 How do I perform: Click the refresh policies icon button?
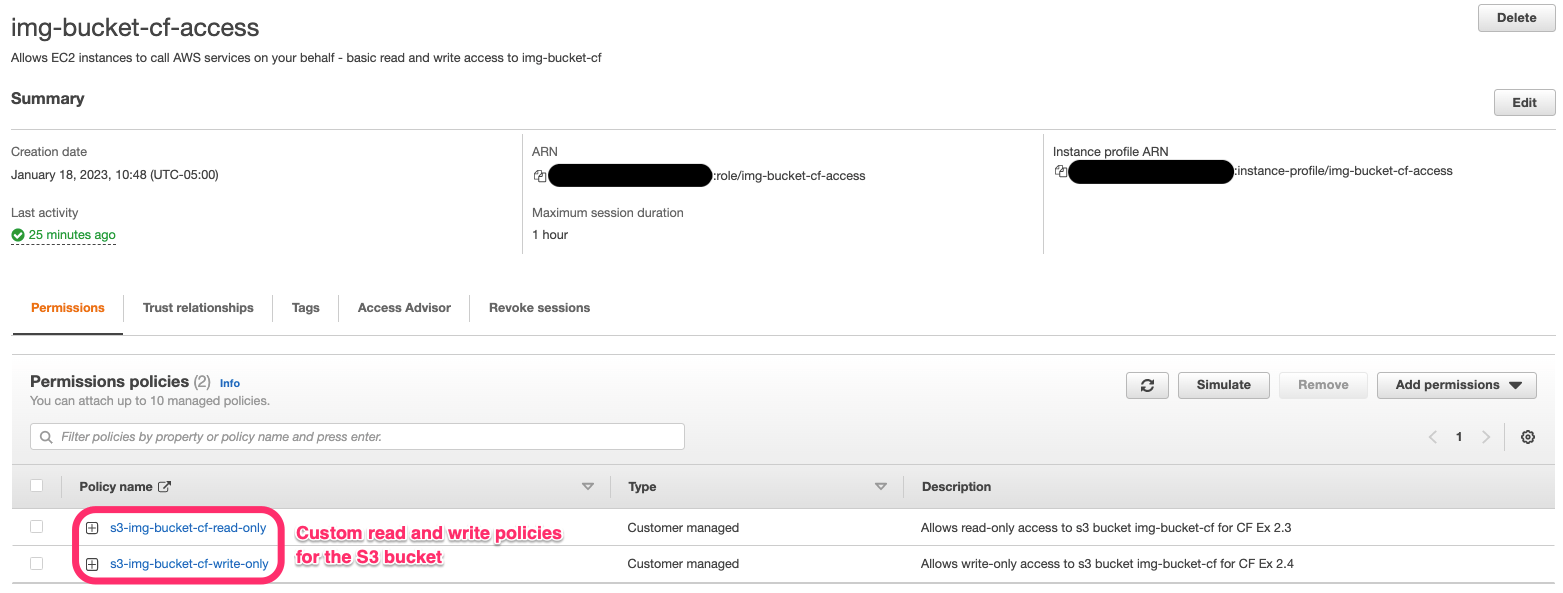(1147, 385)
